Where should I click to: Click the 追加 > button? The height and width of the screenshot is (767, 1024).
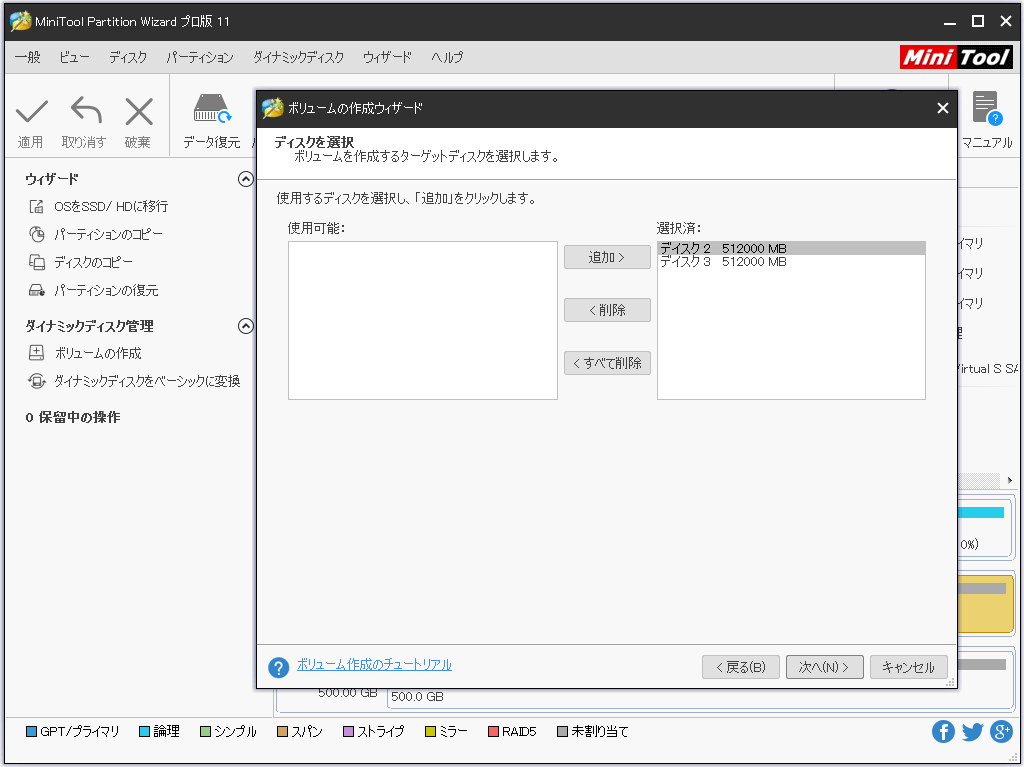coord(607,257)
